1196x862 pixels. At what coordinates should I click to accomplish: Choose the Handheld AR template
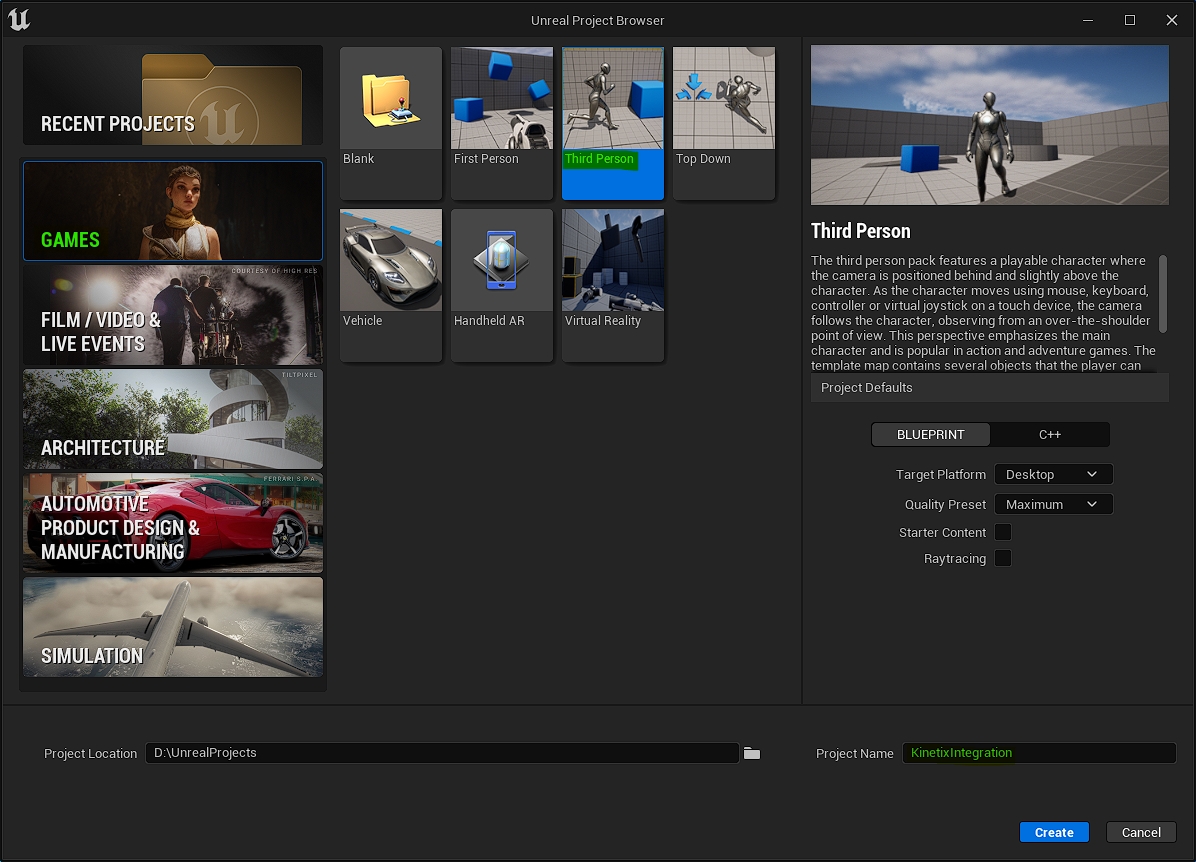point(501,284)
